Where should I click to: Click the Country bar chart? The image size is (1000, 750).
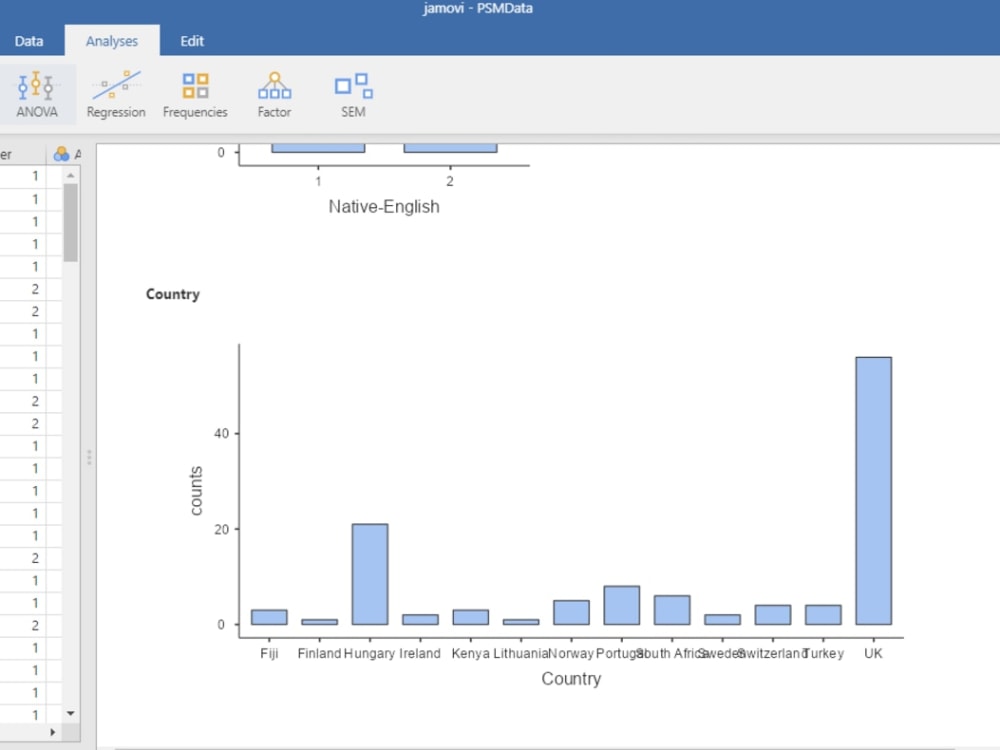(x=570, y=490)
